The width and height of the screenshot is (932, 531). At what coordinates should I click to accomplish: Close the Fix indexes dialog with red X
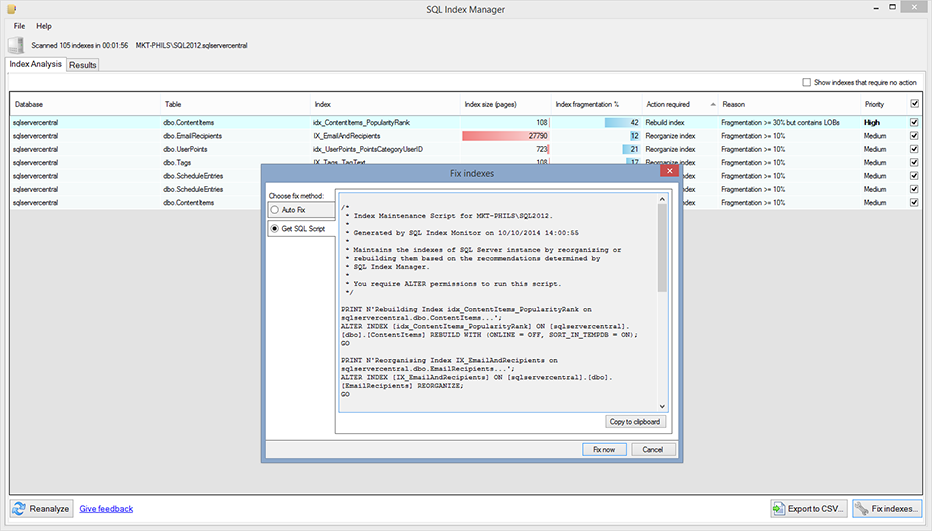[x=669, y=171]
